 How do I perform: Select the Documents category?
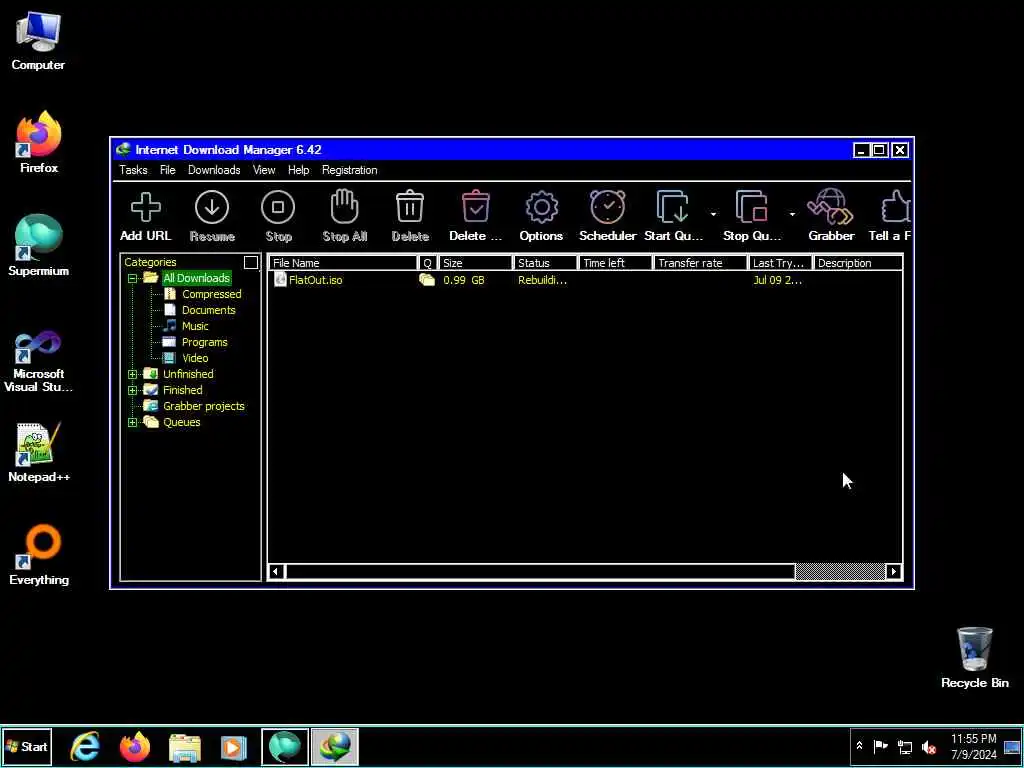coord(208,310)
